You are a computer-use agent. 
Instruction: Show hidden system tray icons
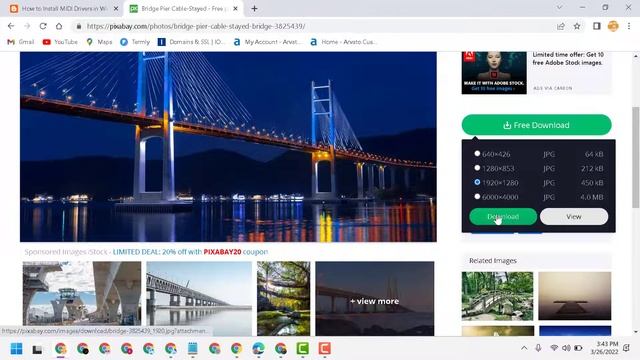coord(524,348)
